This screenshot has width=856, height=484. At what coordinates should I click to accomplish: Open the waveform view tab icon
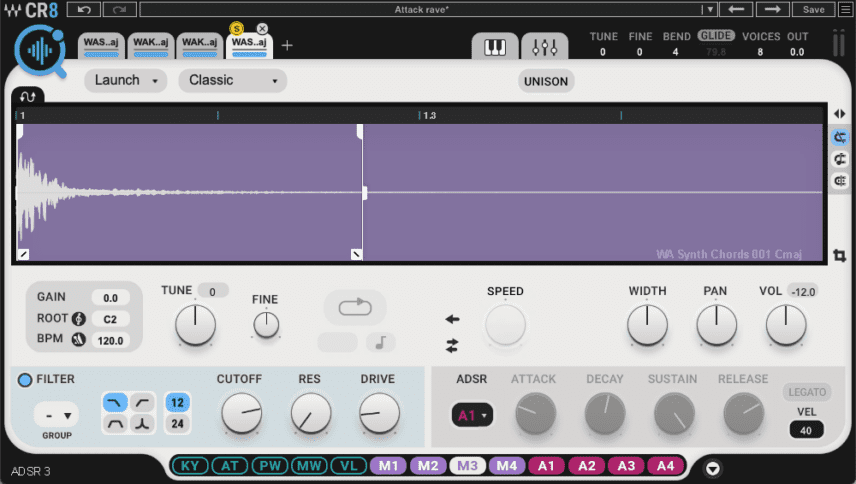pos(27,97)
